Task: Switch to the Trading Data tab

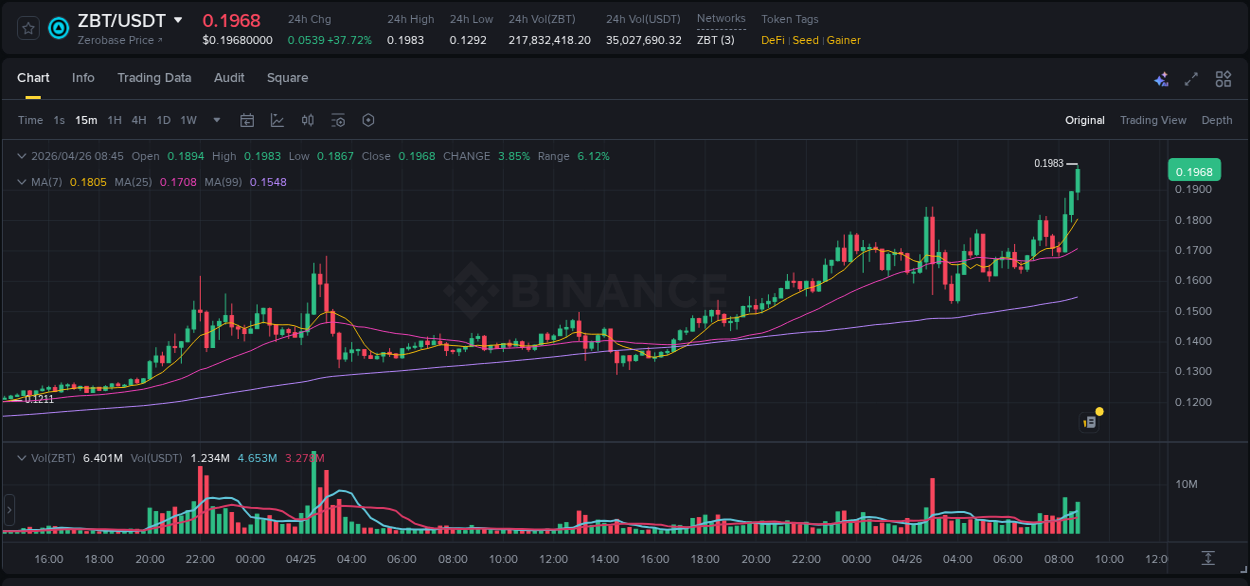Action: point(155,78)
